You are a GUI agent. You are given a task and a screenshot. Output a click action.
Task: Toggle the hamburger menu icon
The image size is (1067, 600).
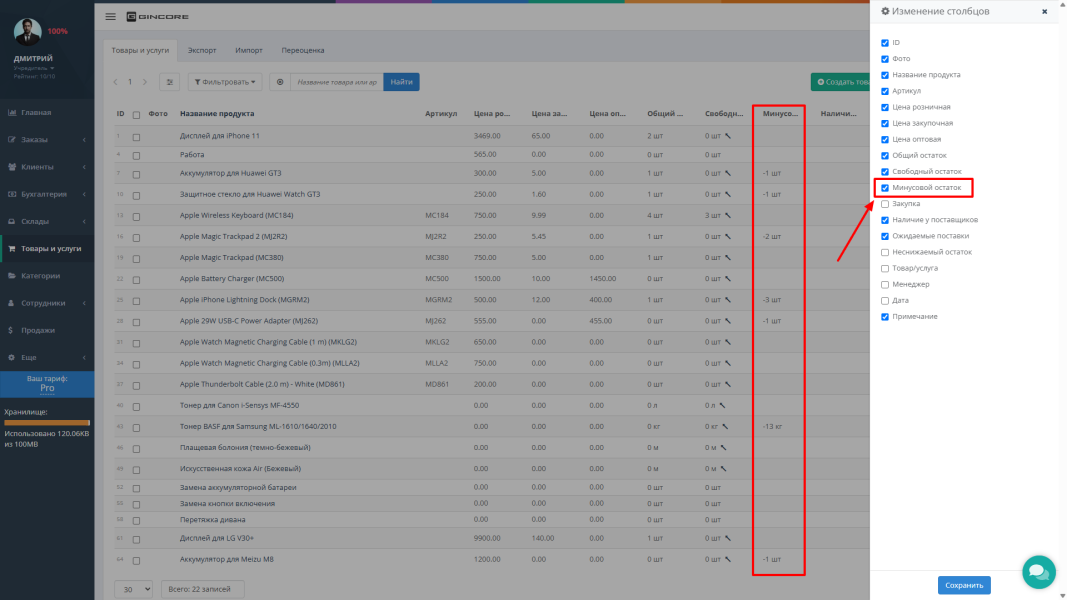(x=110, y=16)
